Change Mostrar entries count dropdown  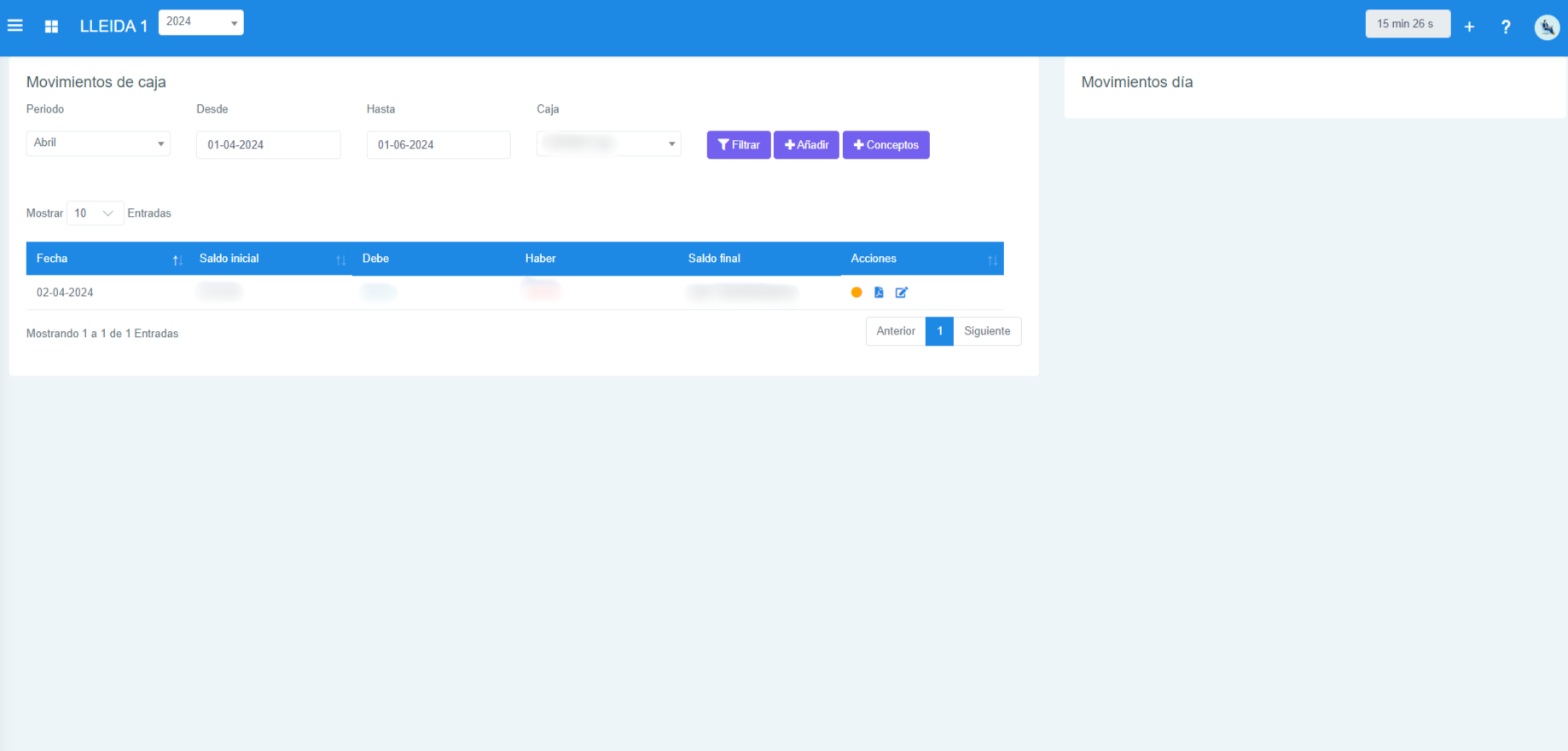coord(95,213)
